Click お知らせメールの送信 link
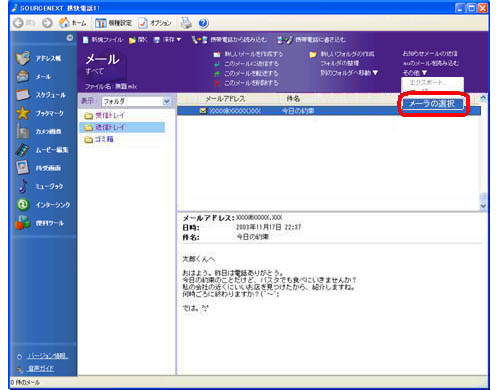Screen dimensions: 500x390 tap(430, 54)
